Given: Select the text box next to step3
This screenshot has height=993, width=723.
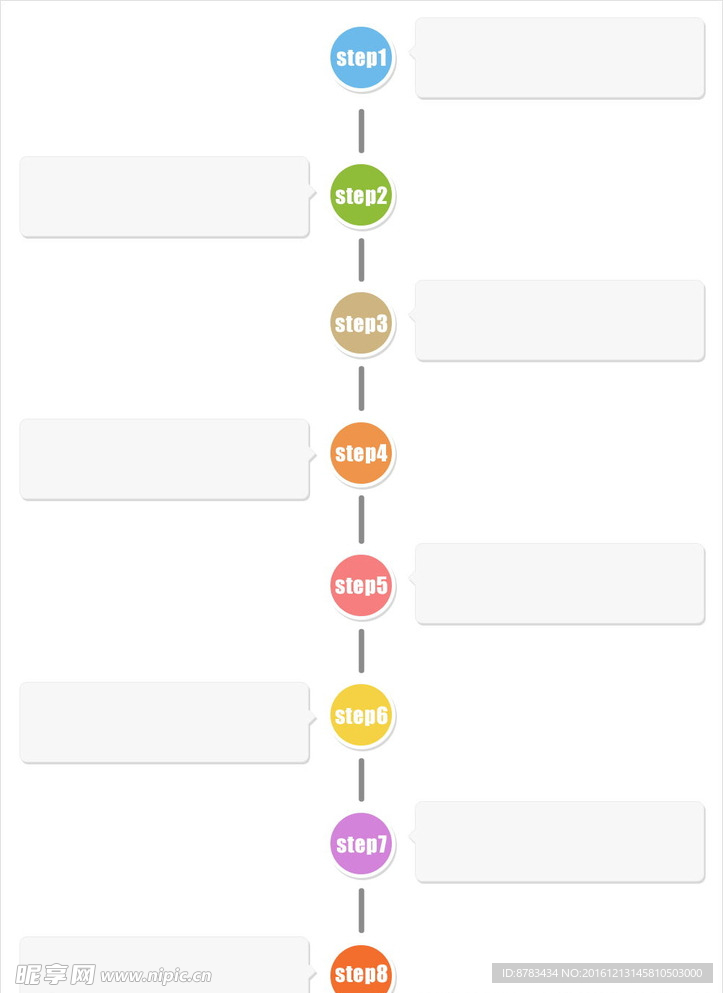Looking at the screenshot, I should [x=560, y=320].
